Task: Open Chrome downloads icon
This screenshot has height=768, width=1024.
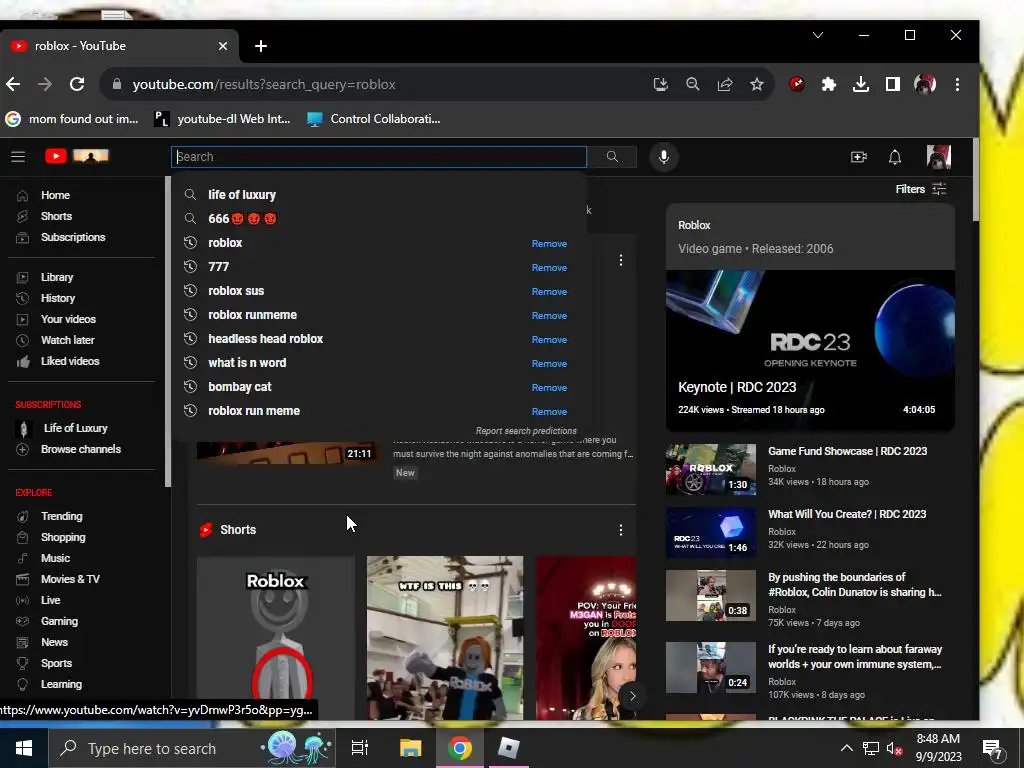Action: point(861,84)
